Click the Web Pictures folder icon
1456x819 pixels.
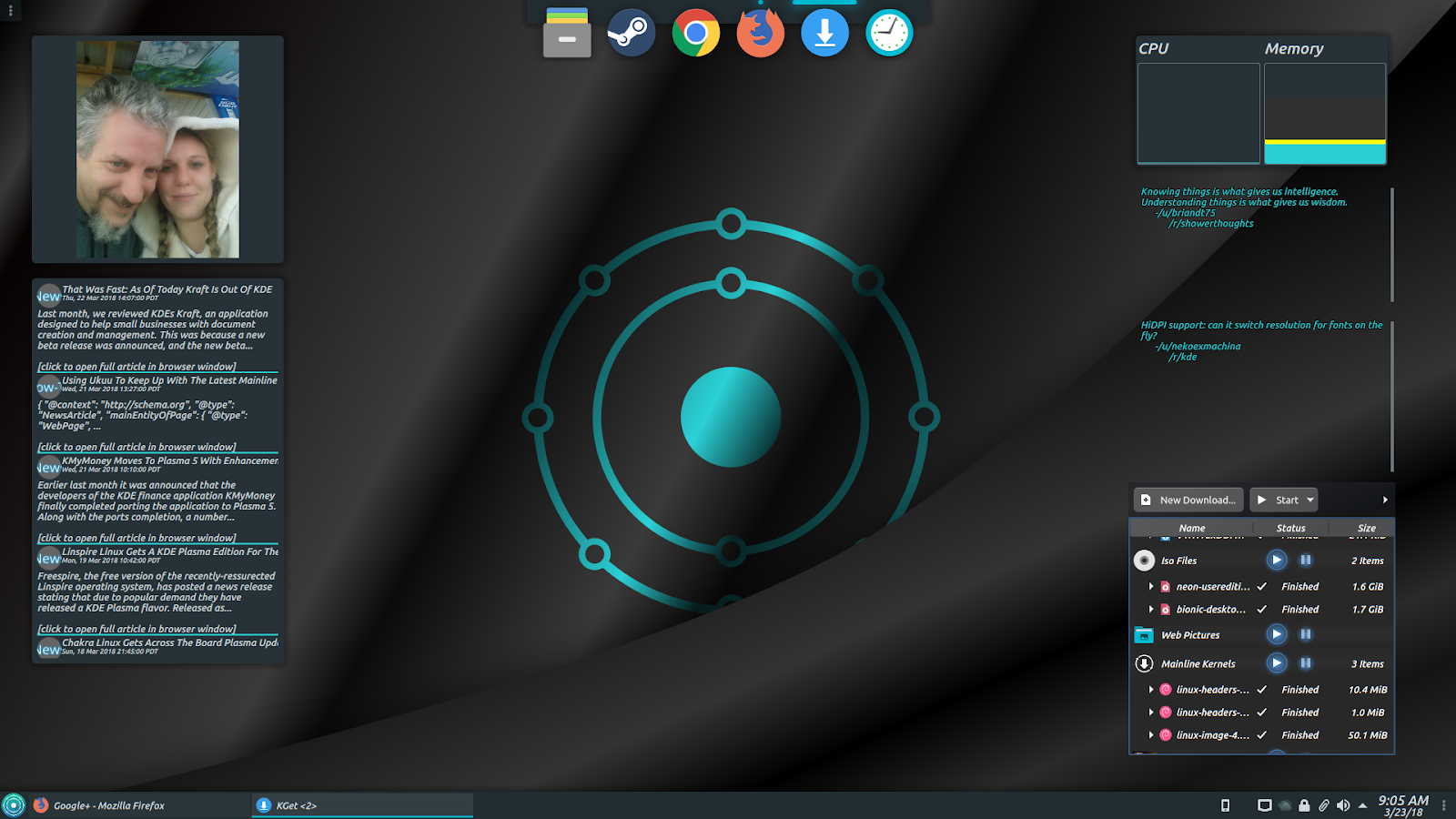1144,635
